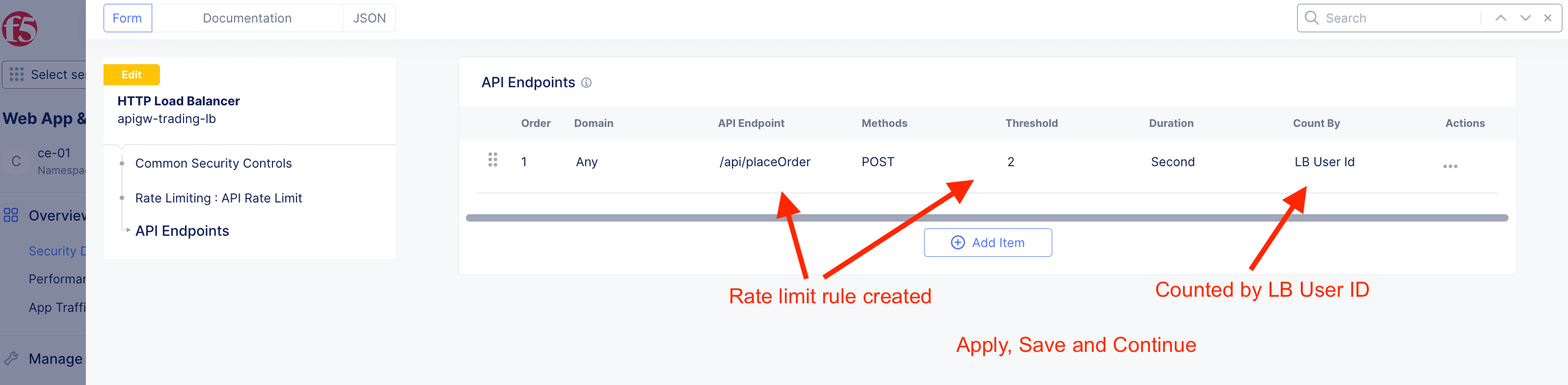Open the service selector grid icon
The height and width of the screenshot is (385, 1568).
click(16, 74)
